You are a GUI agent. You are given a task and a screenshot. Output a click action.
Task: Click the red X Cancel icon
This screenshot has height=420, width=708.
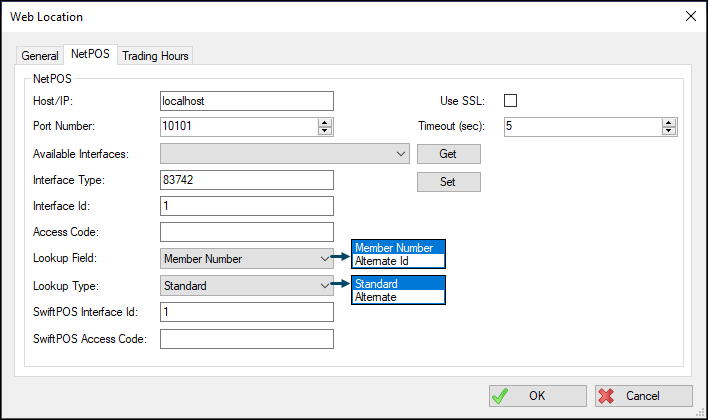coord(606,396)
